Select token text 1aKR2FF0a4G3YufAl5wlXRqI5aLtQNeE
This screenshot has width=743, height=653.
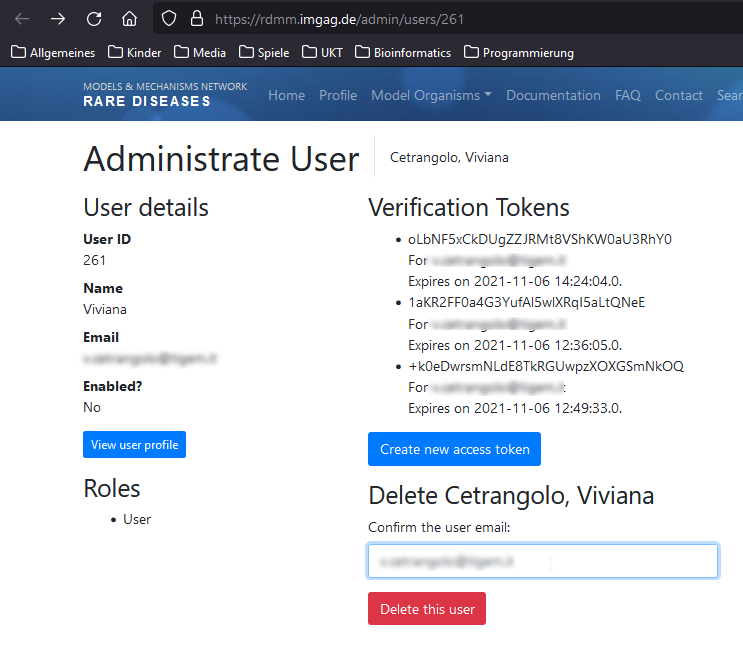[526, 302]
